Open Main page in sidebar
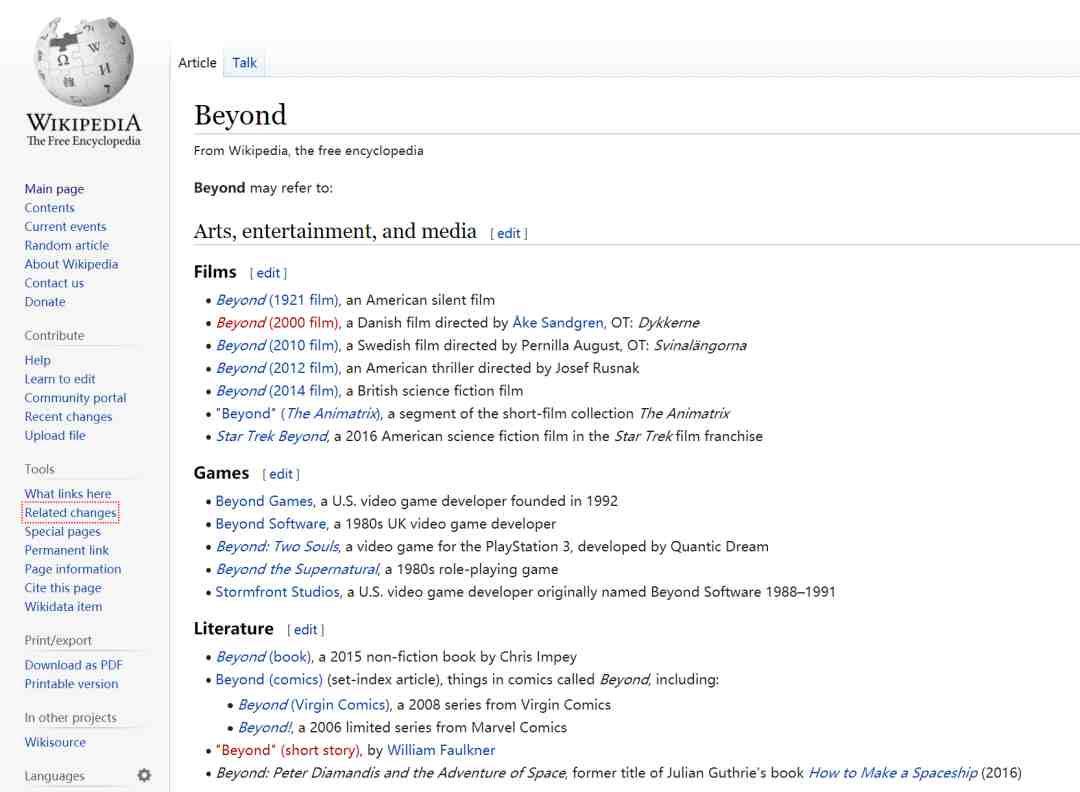Viewport: 1080px width, 792px height. tap(54, 189)
